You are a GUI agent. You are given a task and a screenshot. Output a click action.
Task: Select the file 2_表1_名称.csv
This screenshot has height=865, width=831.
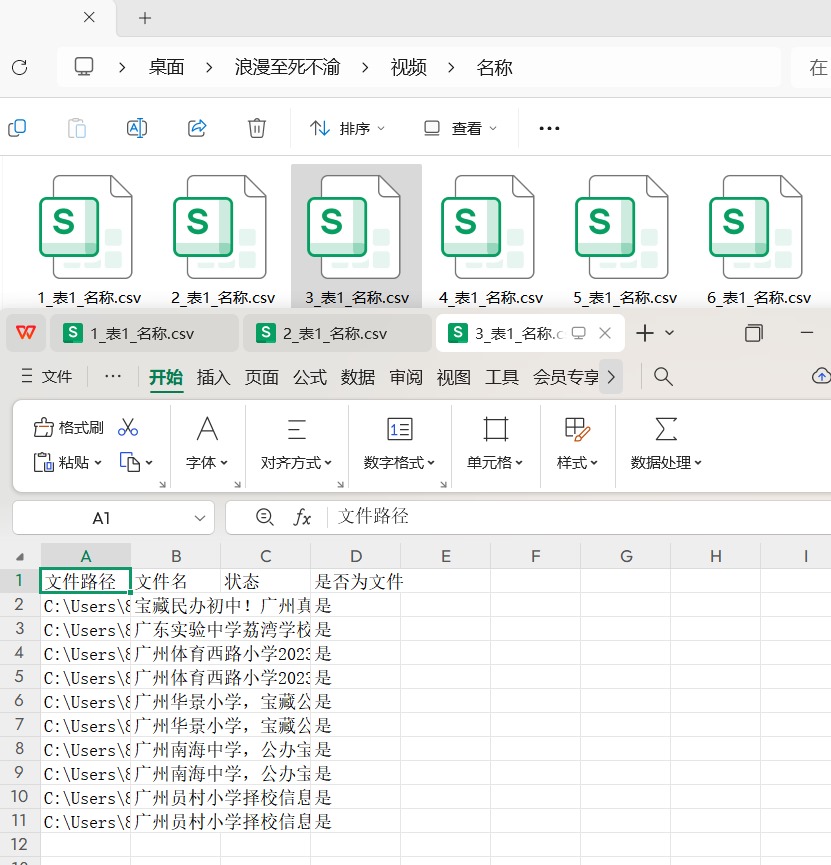(x=223, y=239)
